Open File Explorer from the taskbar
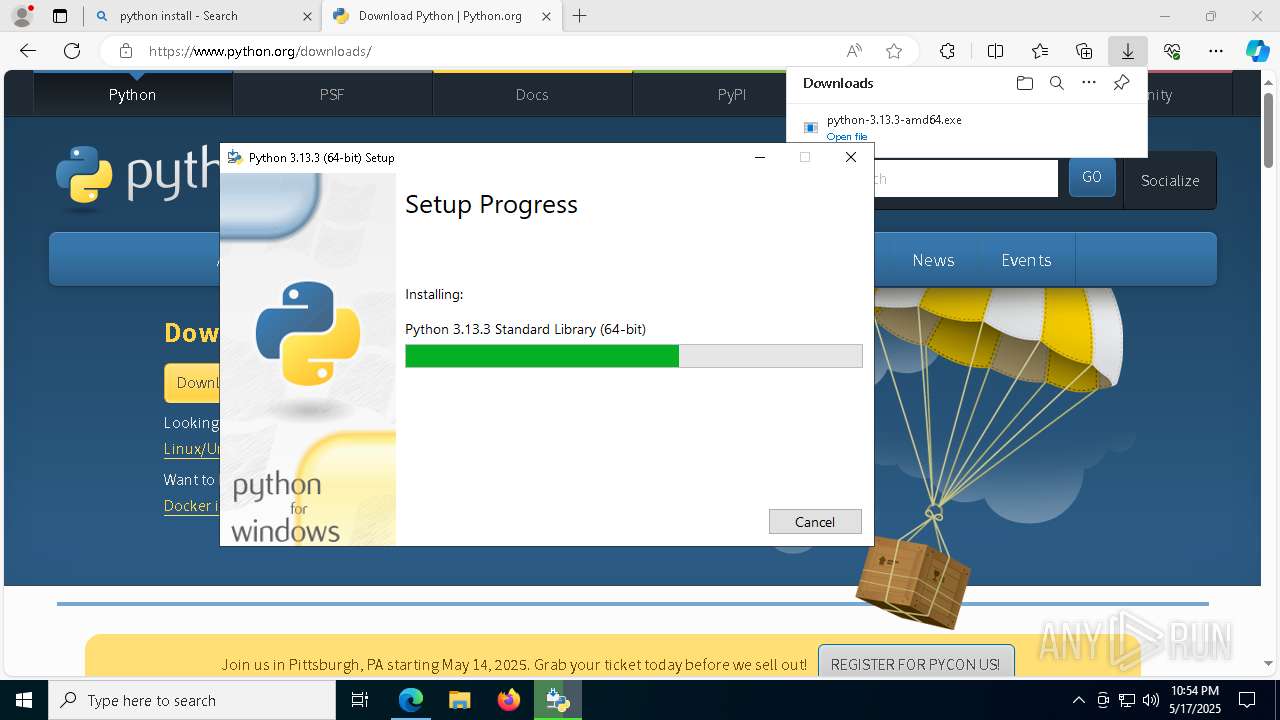1280x720 pixels. [460, 700]
